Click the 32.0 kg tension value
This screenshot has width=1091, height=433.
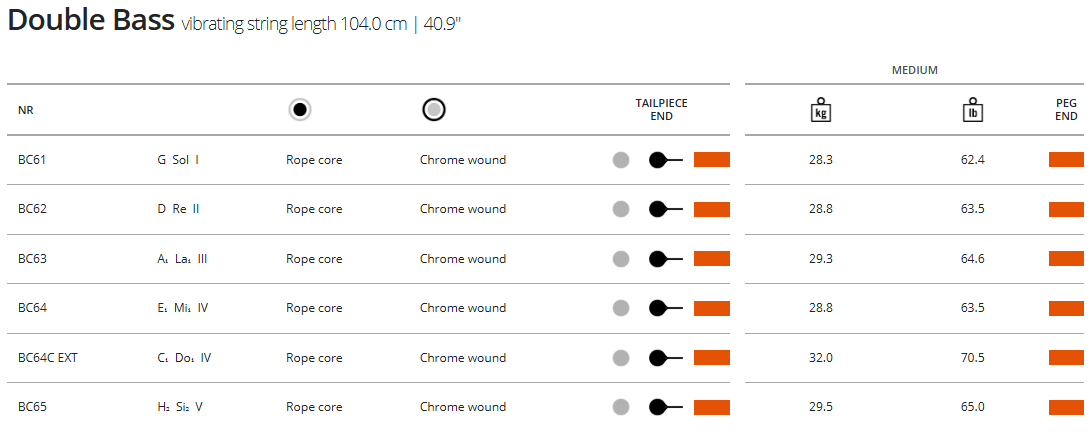tap(820, 358)
